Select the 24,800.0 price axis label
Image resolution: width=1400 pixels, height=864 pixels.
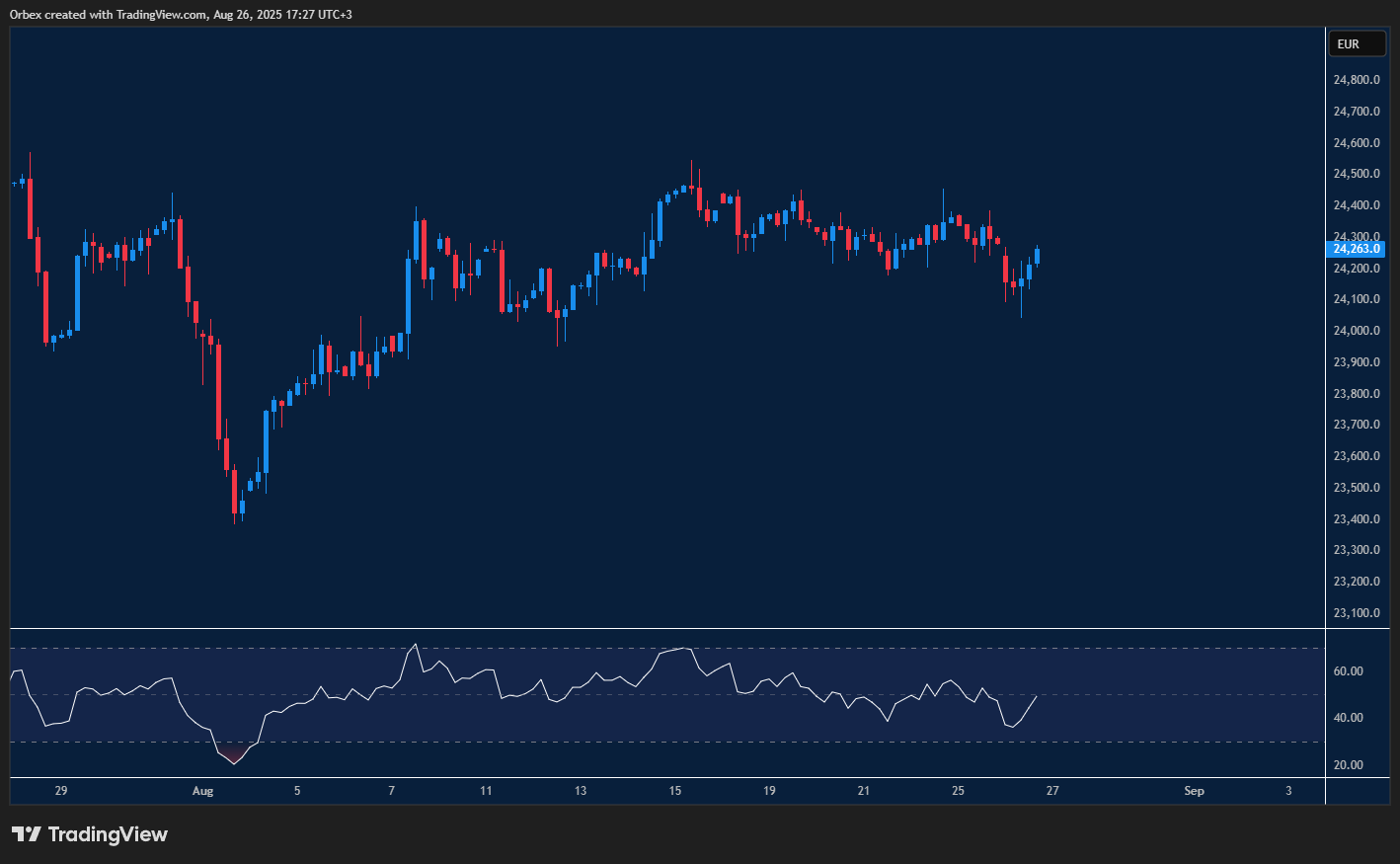tap(1356, 80)
